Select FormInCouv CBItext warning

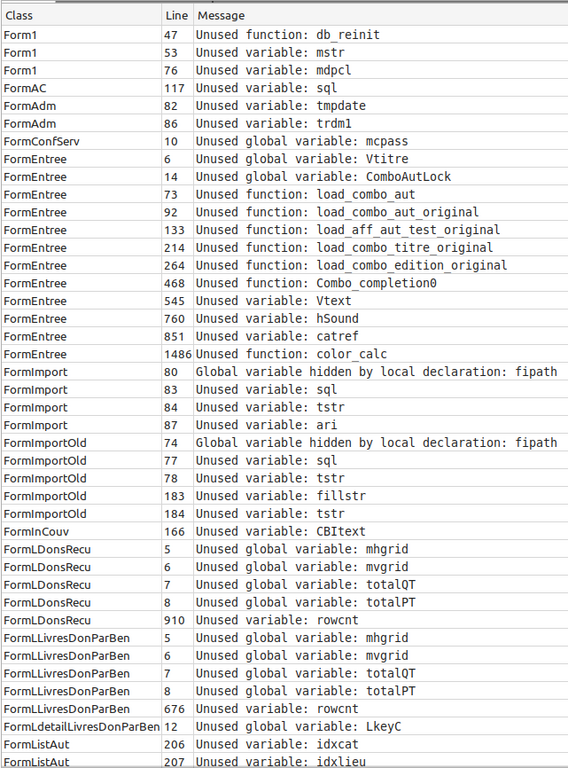[x=284, y=531]
